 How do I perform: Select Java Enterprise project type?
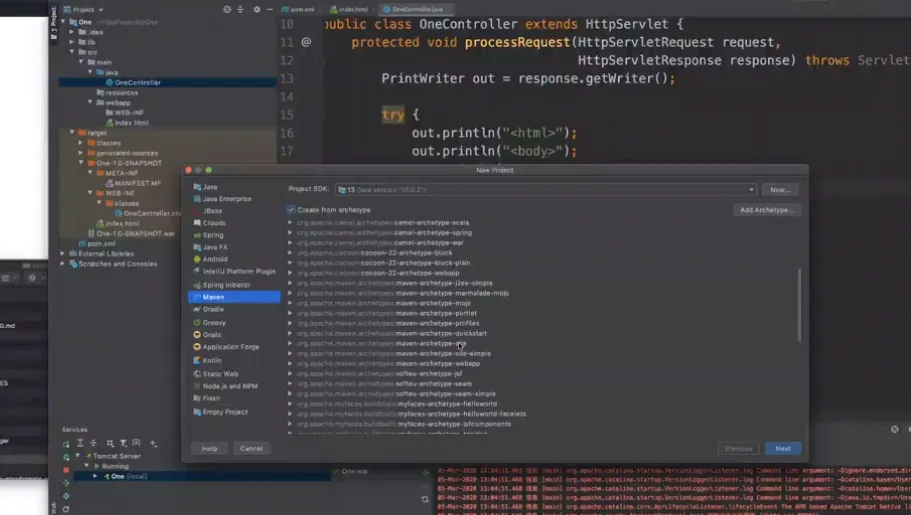[x=227, y=199]
